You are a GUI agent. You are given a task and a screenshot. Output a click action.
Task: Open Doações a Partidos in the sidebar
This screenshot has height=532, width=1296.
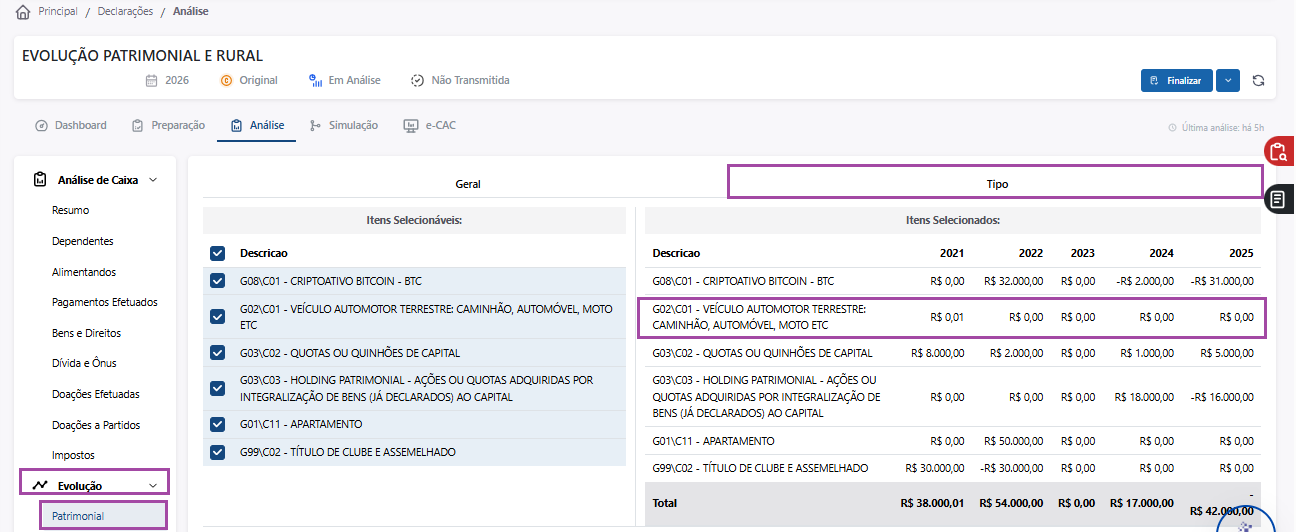pos(96,425)
